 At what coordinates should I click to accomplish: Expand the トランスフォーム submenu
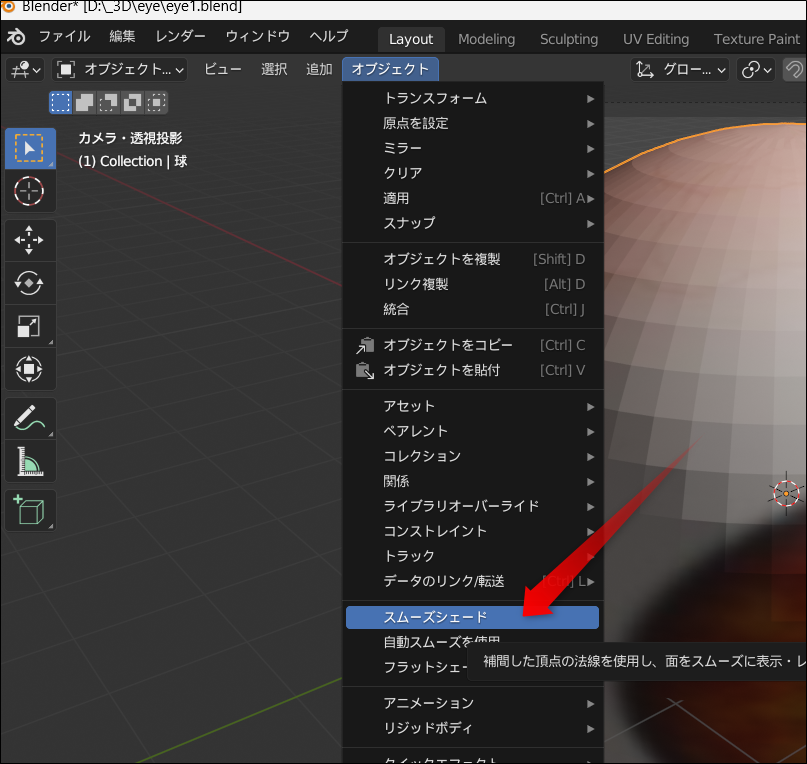click(472, 98)
